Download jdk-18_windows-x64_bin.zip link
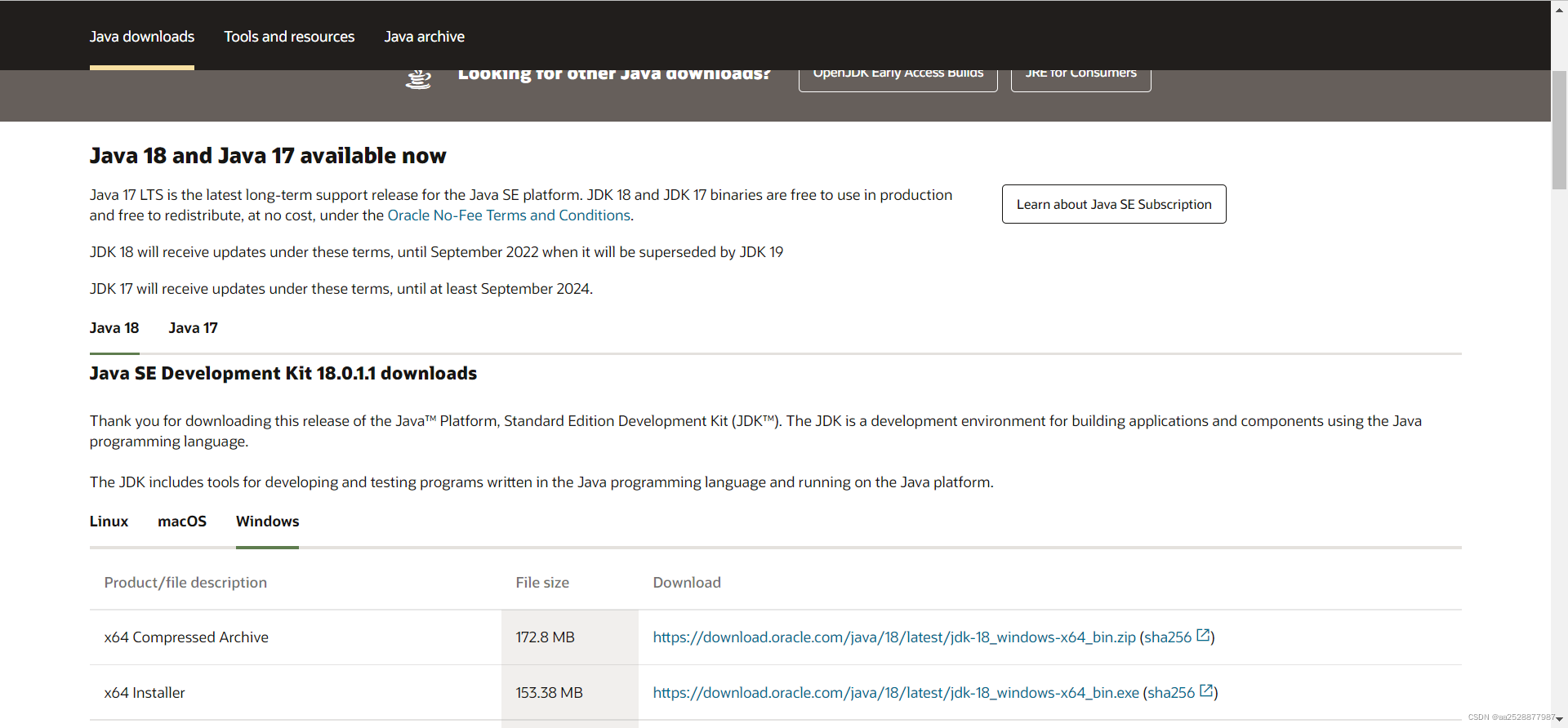 click(x=894, y=637)
